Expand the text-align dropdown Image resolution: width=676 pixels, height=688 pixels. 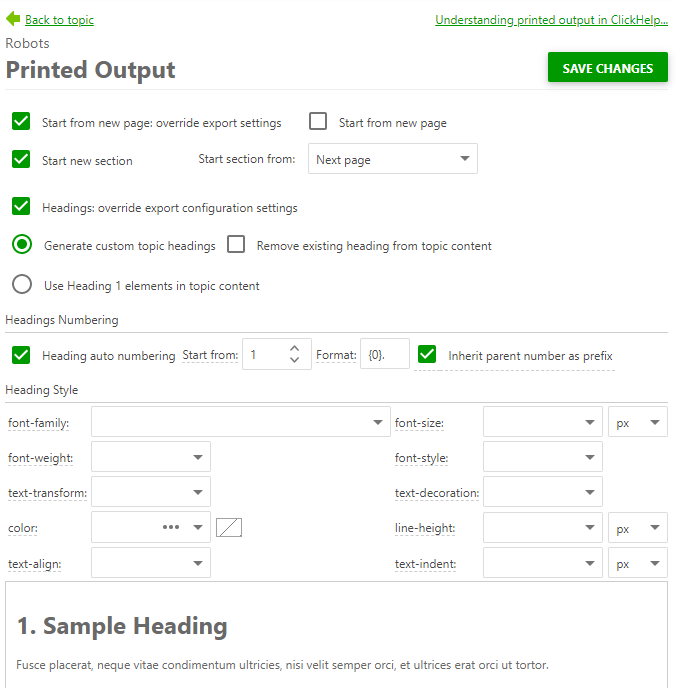pyautogui.click(x=151, y=563)
